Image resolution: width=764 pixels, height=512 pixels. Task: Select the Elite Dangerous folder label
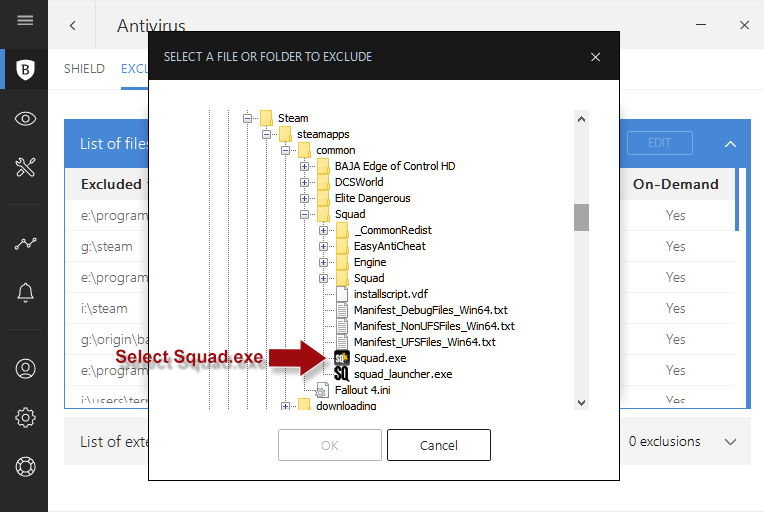373,198
